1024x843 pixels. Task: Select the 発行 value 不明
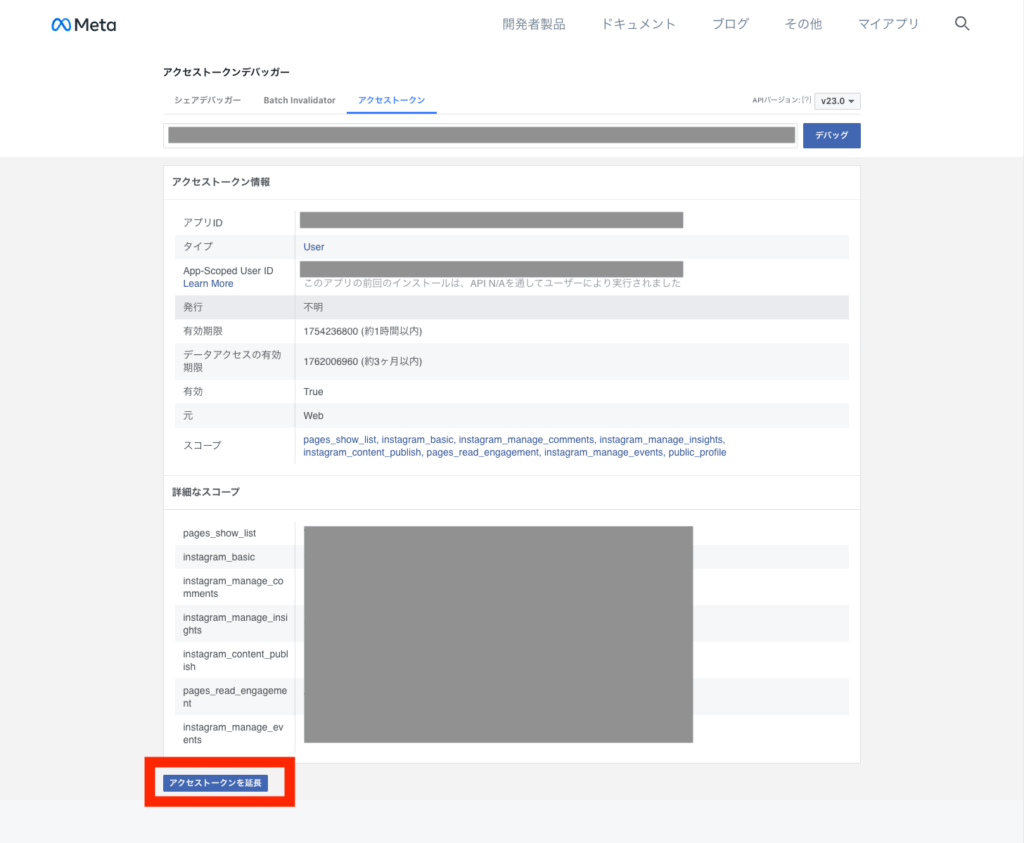point(313,307)
